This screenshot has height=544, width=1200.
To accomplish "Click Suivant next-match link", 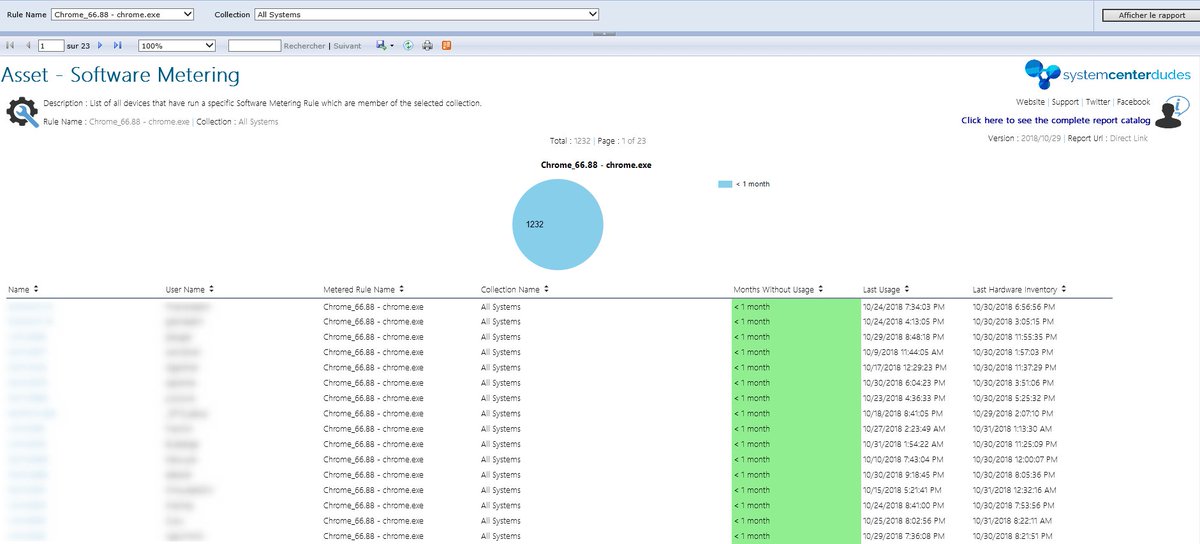I will tap(347, 46).
